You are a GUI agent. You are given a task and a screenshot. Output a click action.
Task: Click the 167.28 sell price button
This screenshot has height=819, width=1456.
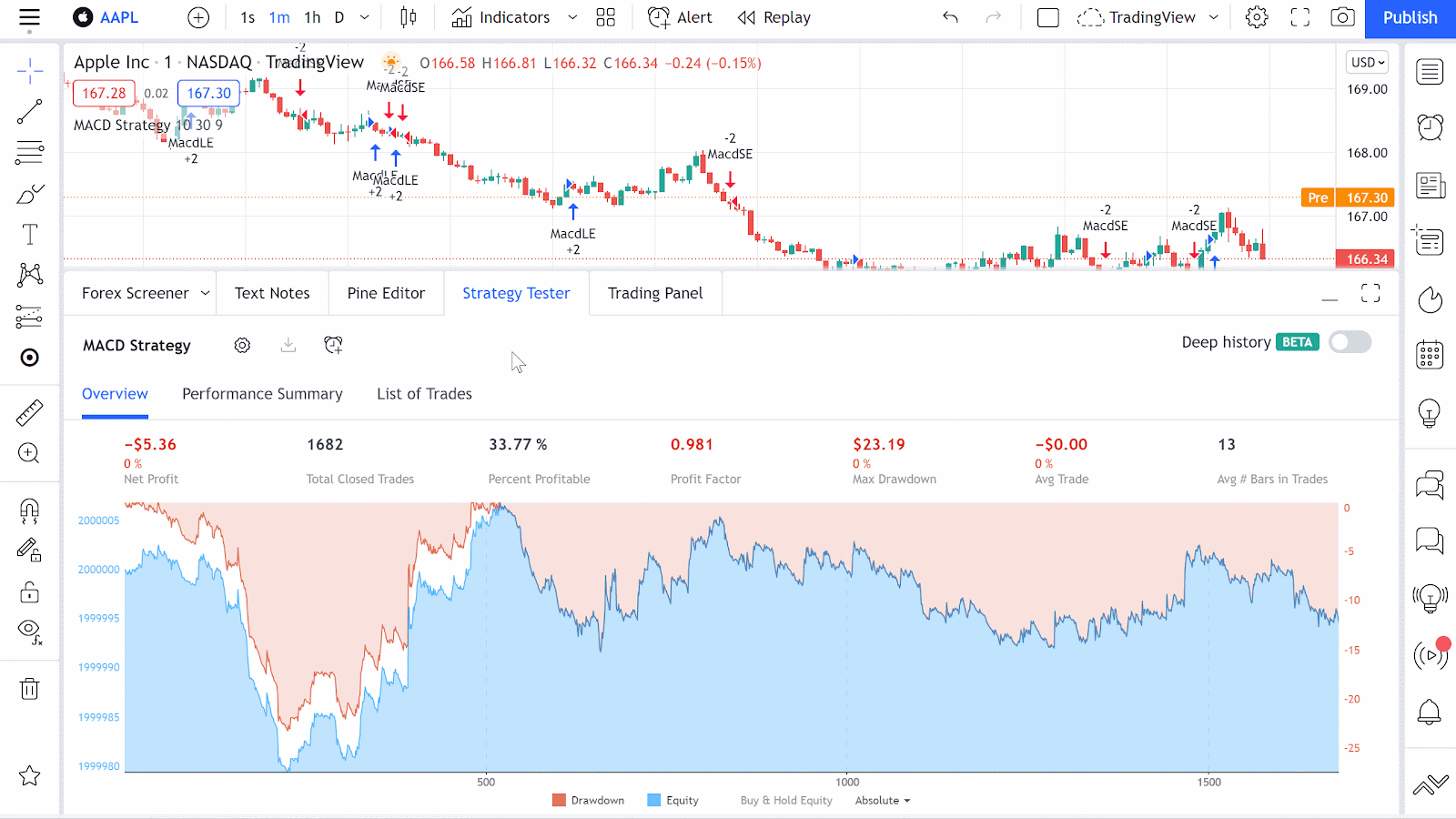coord(104,93)
